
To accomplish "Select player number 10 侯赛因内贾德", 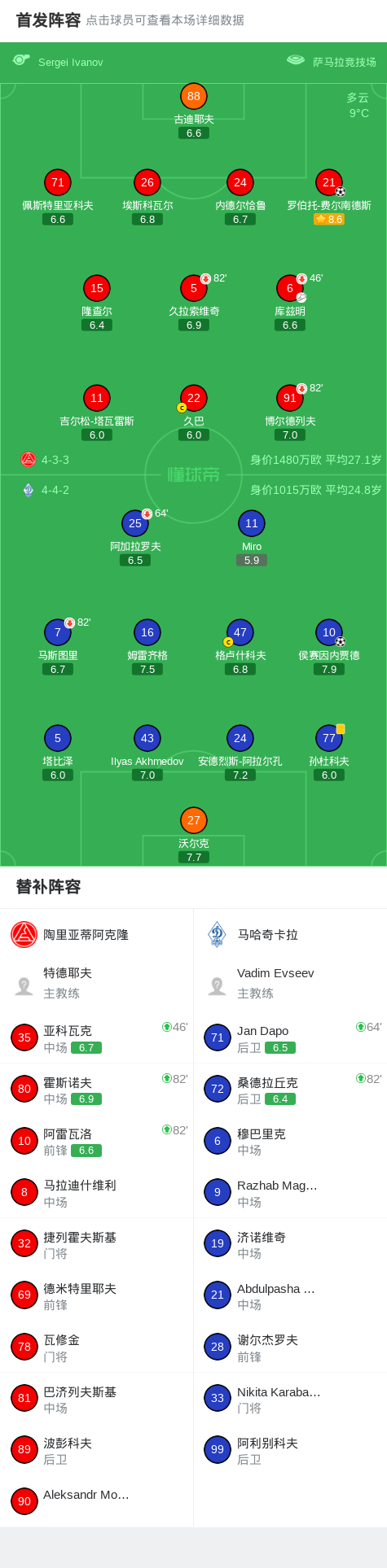I will 329,632.
